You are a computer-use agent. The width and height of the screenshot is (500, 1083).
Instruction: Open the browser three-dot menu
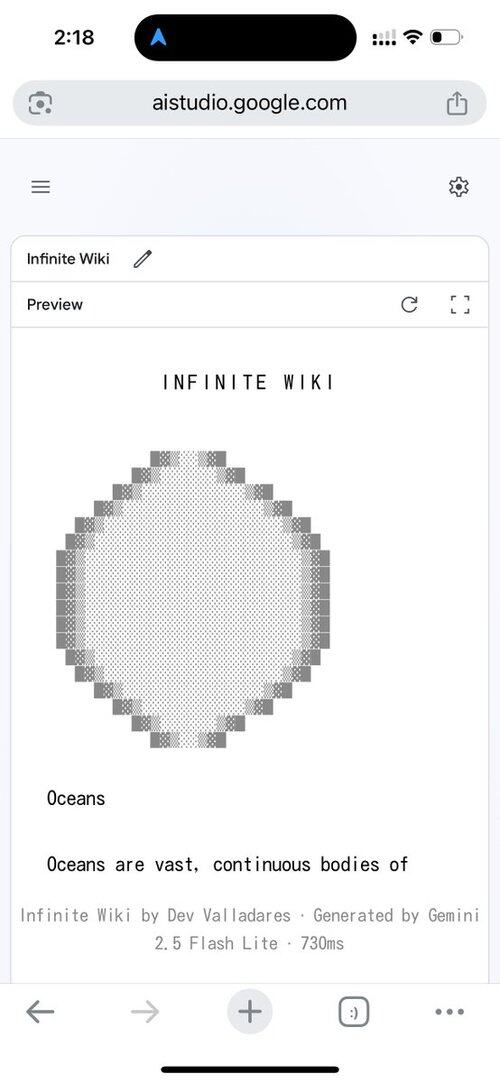pyautogui.click(x=450, y=1012)
